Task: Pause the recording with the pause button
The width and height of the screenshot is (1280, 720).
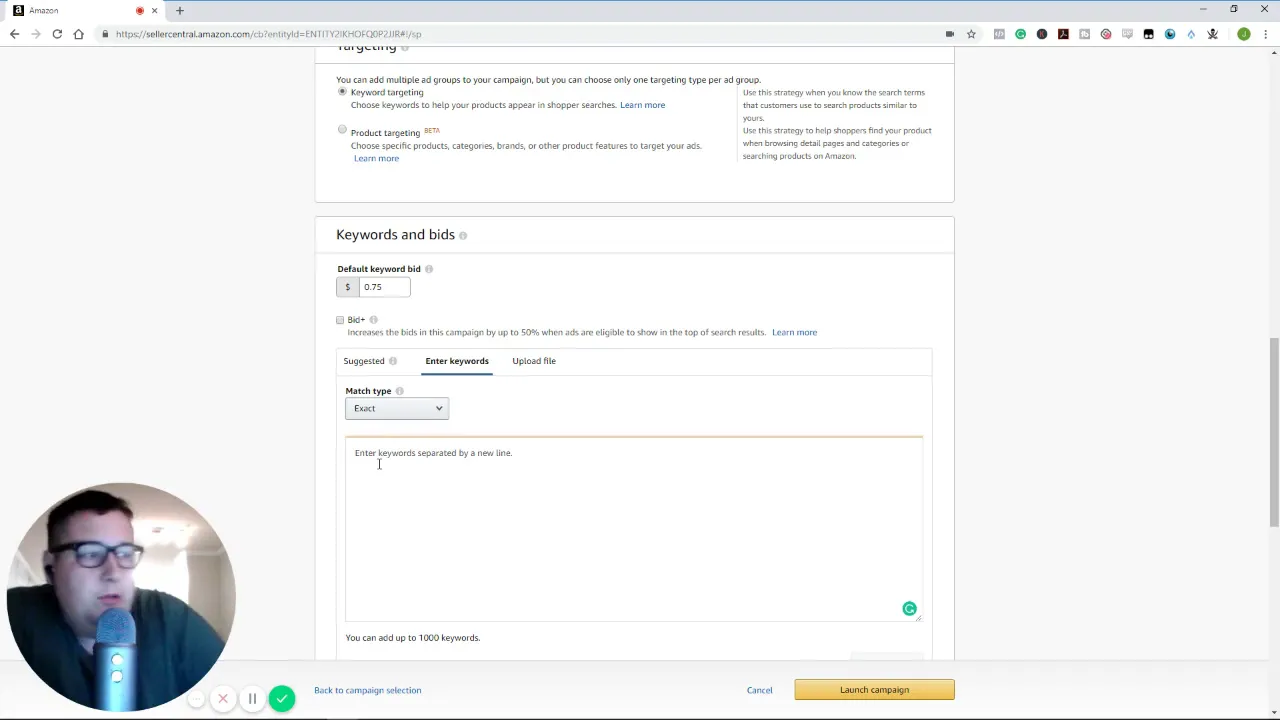Action: pos(252,699)
